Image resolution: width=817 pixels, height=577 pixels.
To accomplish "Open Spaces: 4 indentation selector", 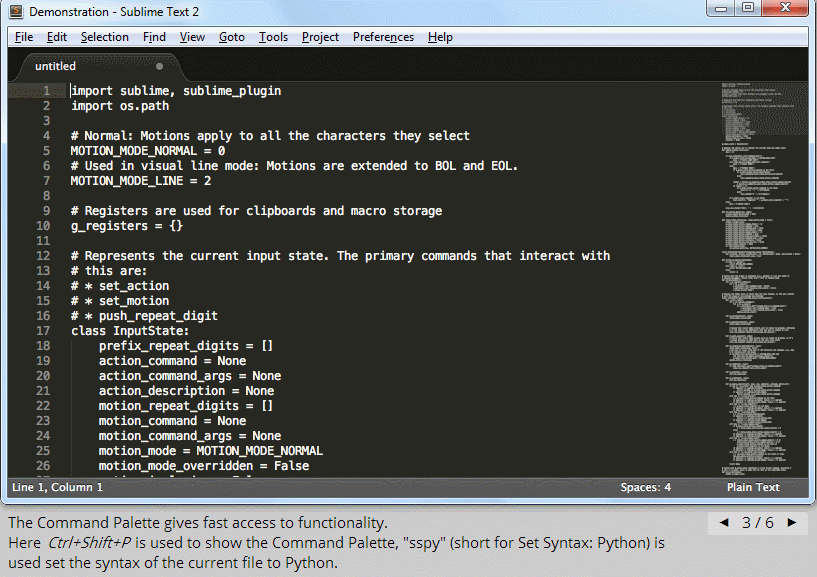I will click(x=646, y=487).
